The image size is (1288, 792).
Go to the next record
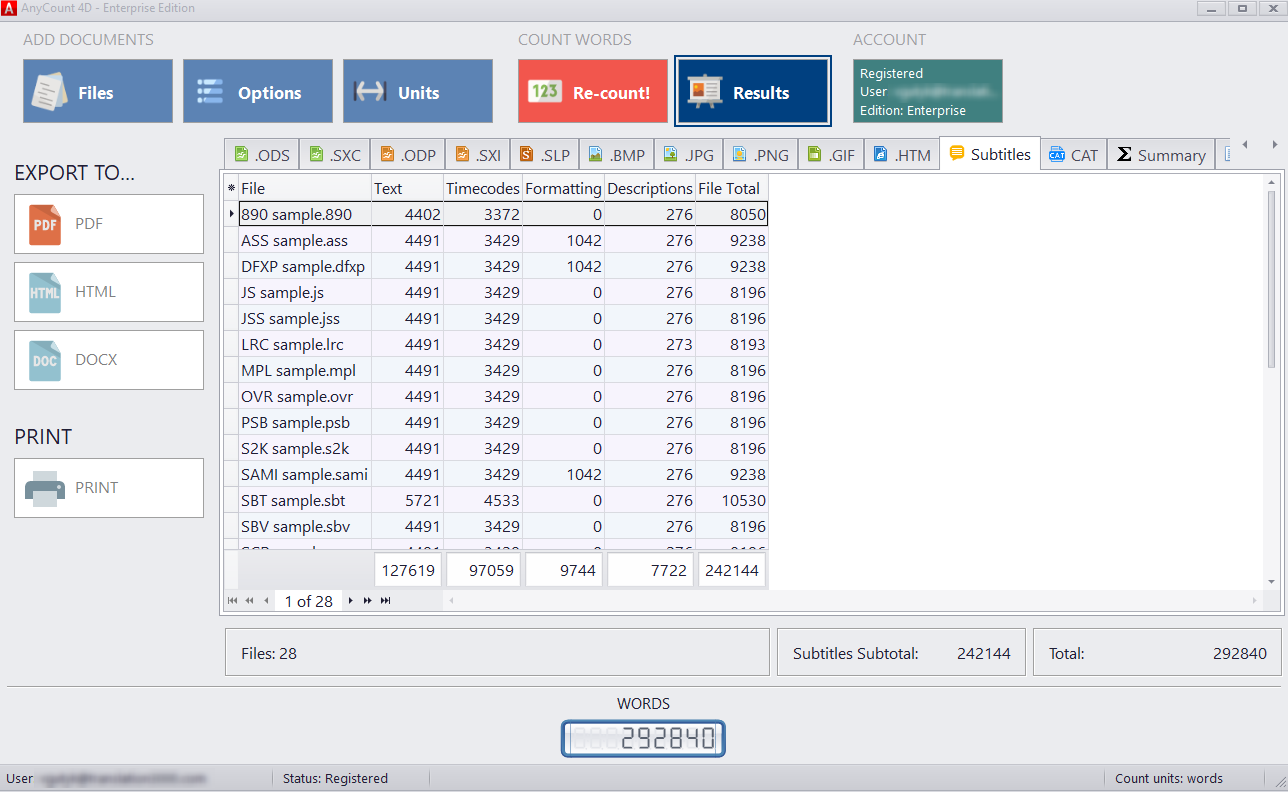pyautogui.click(x=351, y=601)
